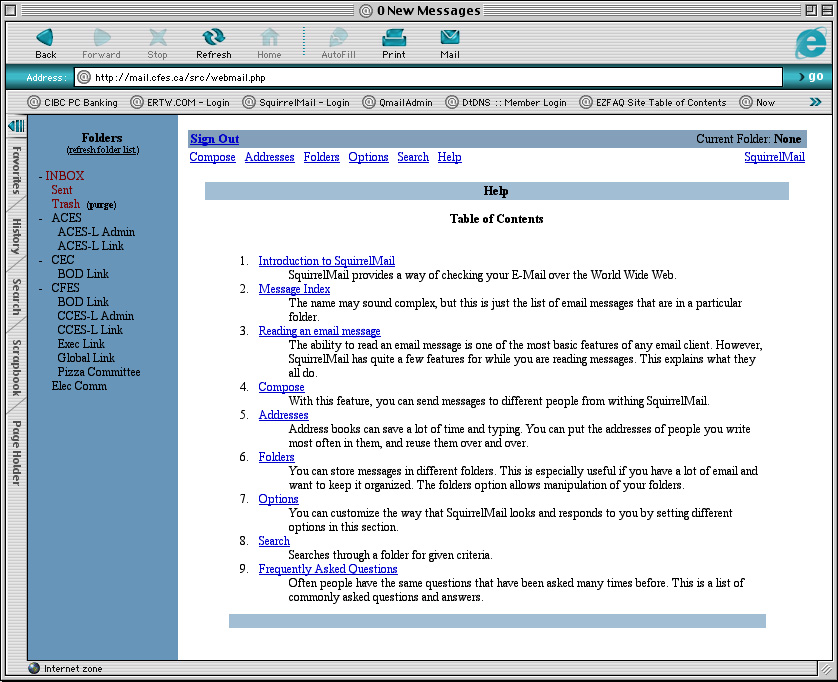The height and width of the screenshot is (682, 838).
Task: Select the INBOX folder
Action: click(x=64, y=176)
